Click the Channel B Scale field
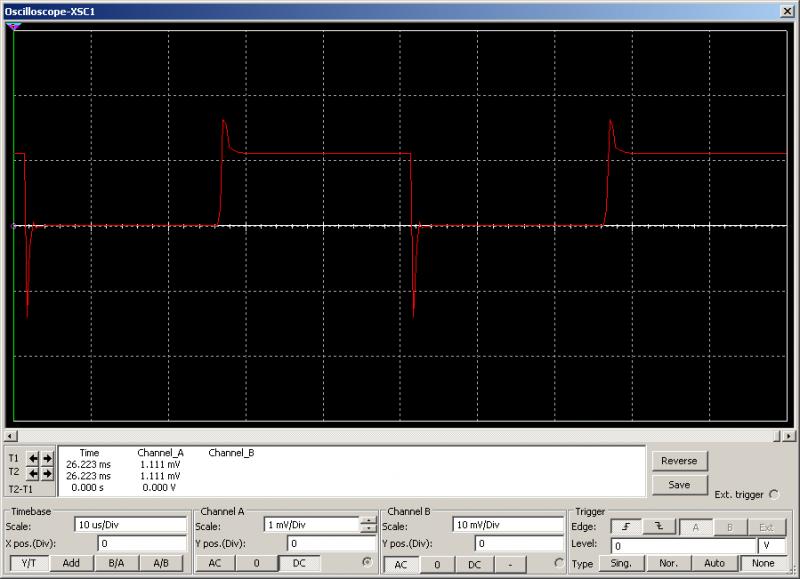800x579 pixels. [508, 525]
